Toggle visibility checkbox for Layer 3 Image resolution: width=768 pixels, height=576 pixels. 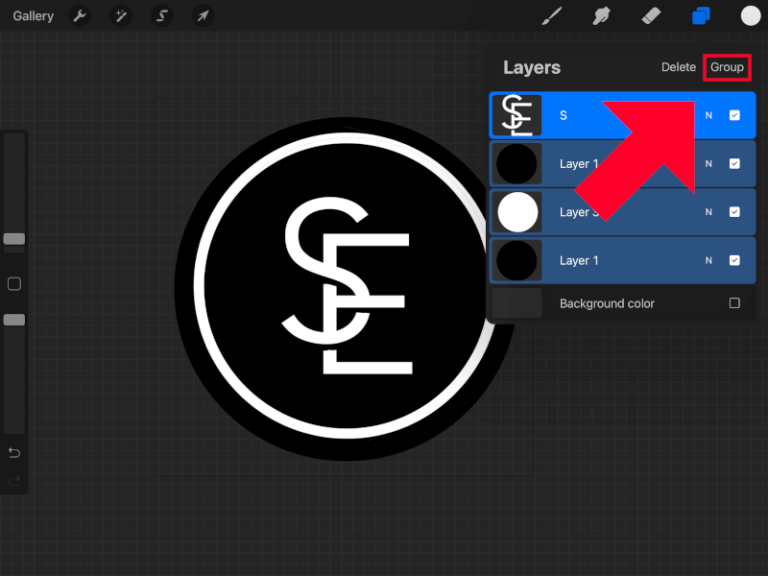735,212
